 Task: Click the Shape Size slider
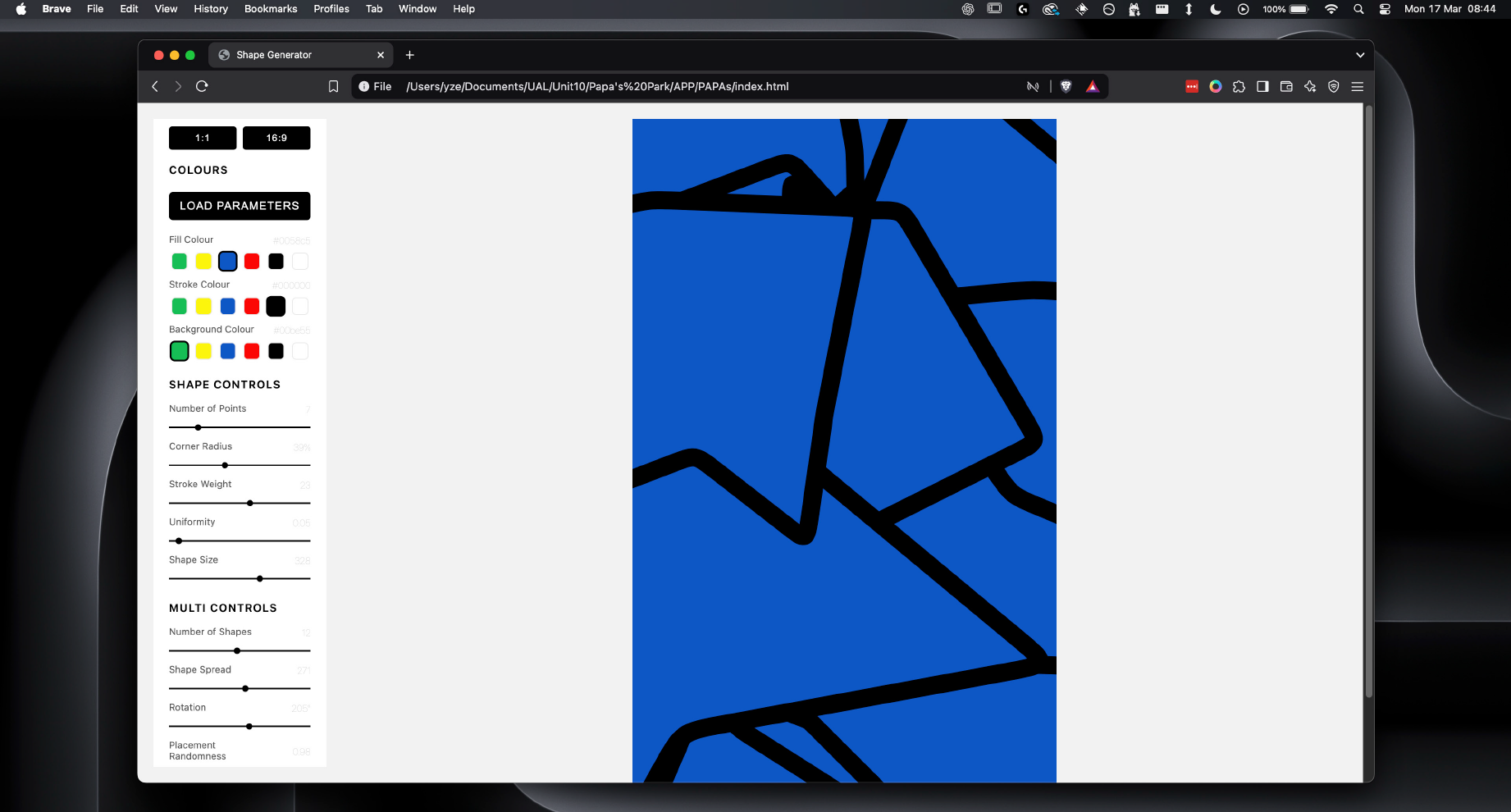pos(240,578)
